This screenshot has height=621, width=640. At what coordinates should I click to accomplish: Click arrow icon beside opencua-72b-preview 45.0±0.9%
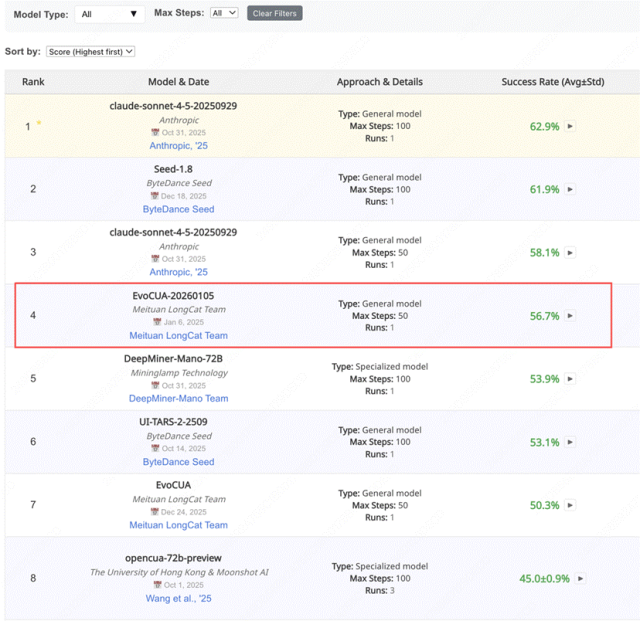click(581, 579)
